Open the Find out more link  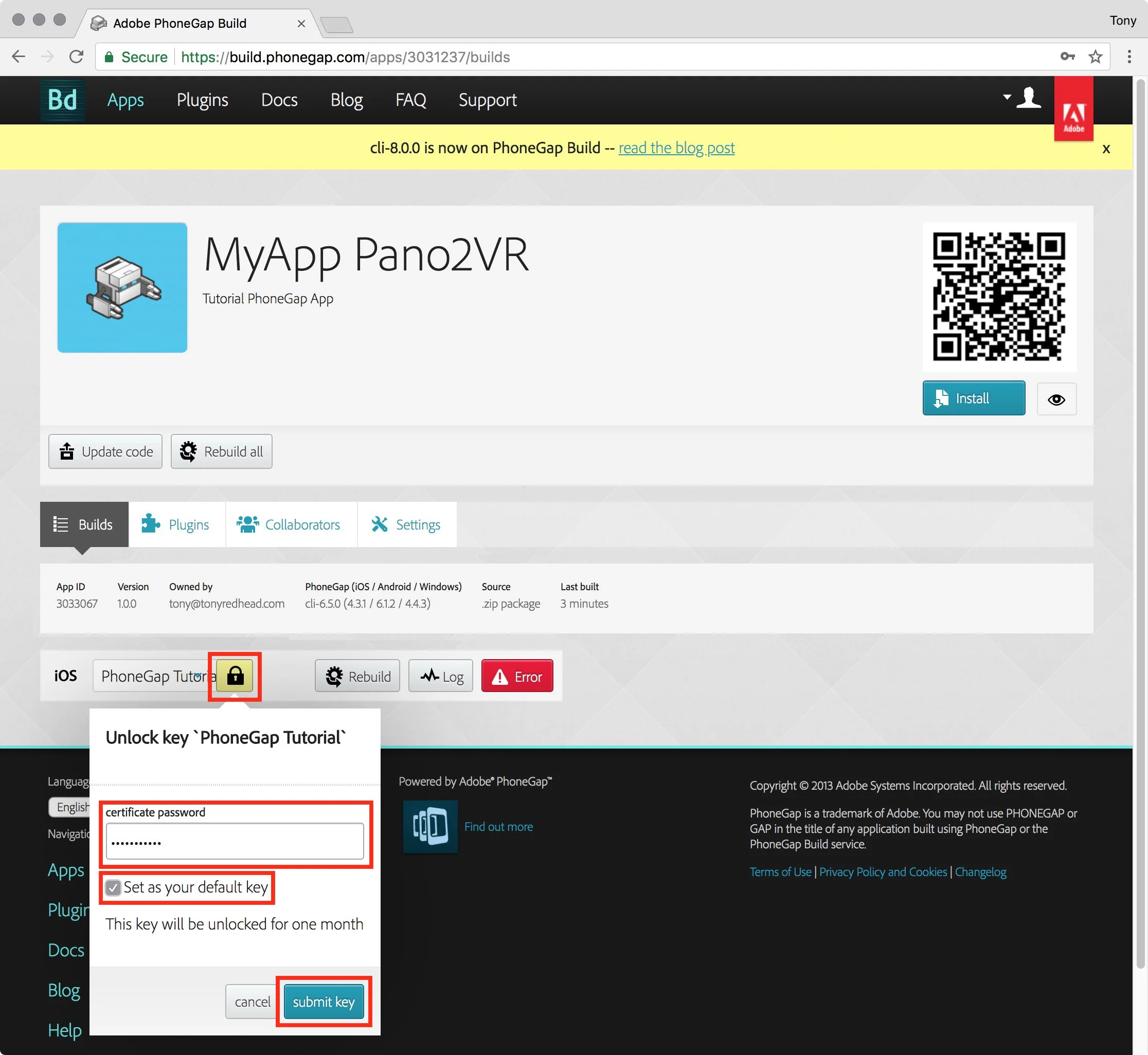[x=498, y=827]
